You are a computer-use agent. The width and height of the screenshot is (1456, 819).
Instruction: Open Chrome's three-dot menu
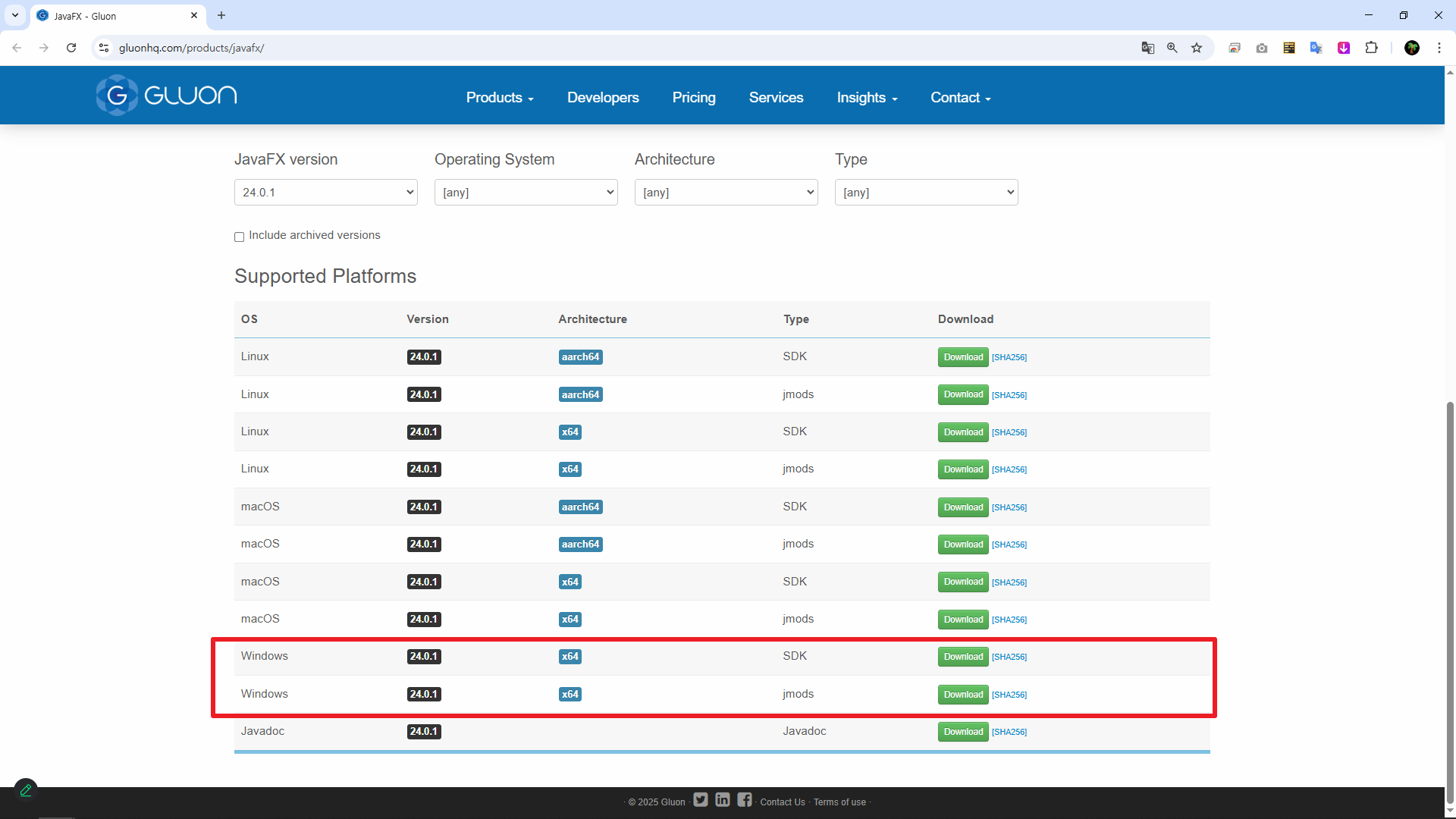(x=1439, y=48)
